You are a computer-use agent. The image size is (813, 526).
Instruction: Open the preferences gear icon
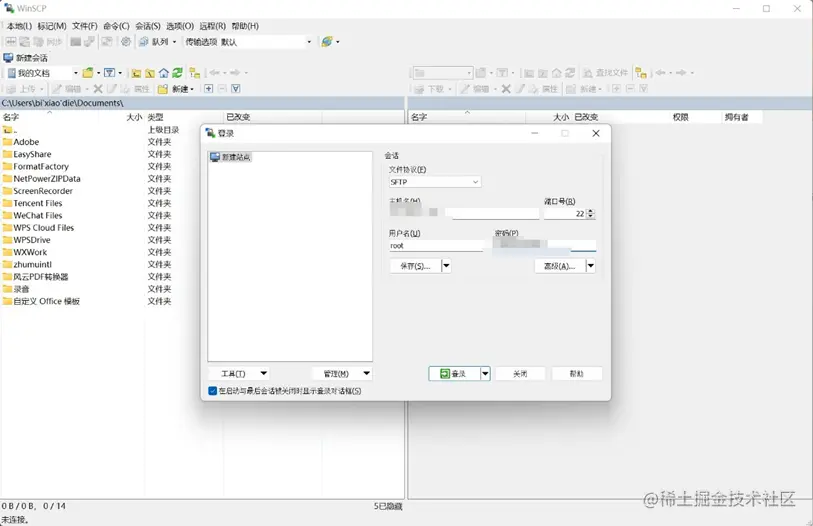[125, 41]
